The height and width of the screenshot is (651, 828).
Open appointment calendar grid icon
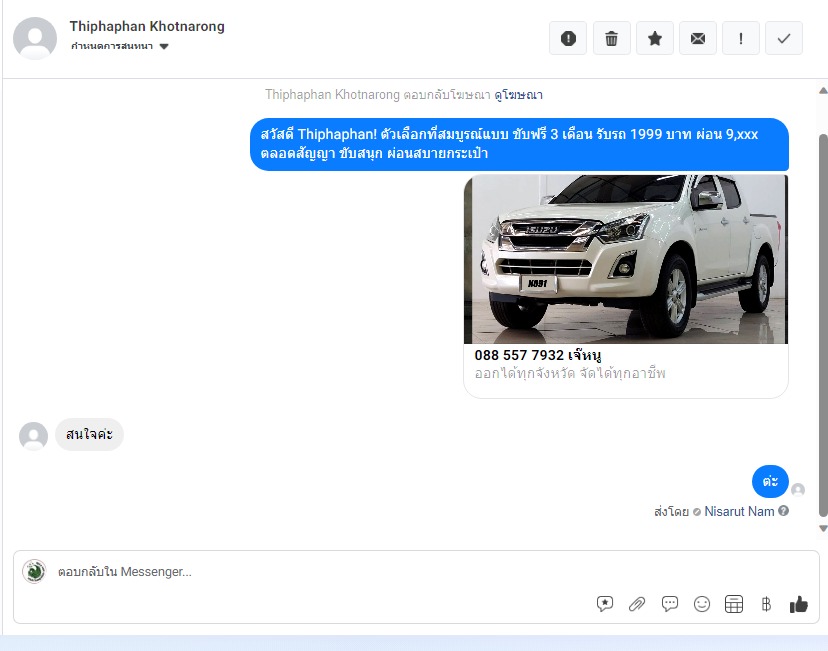point(734,603)
